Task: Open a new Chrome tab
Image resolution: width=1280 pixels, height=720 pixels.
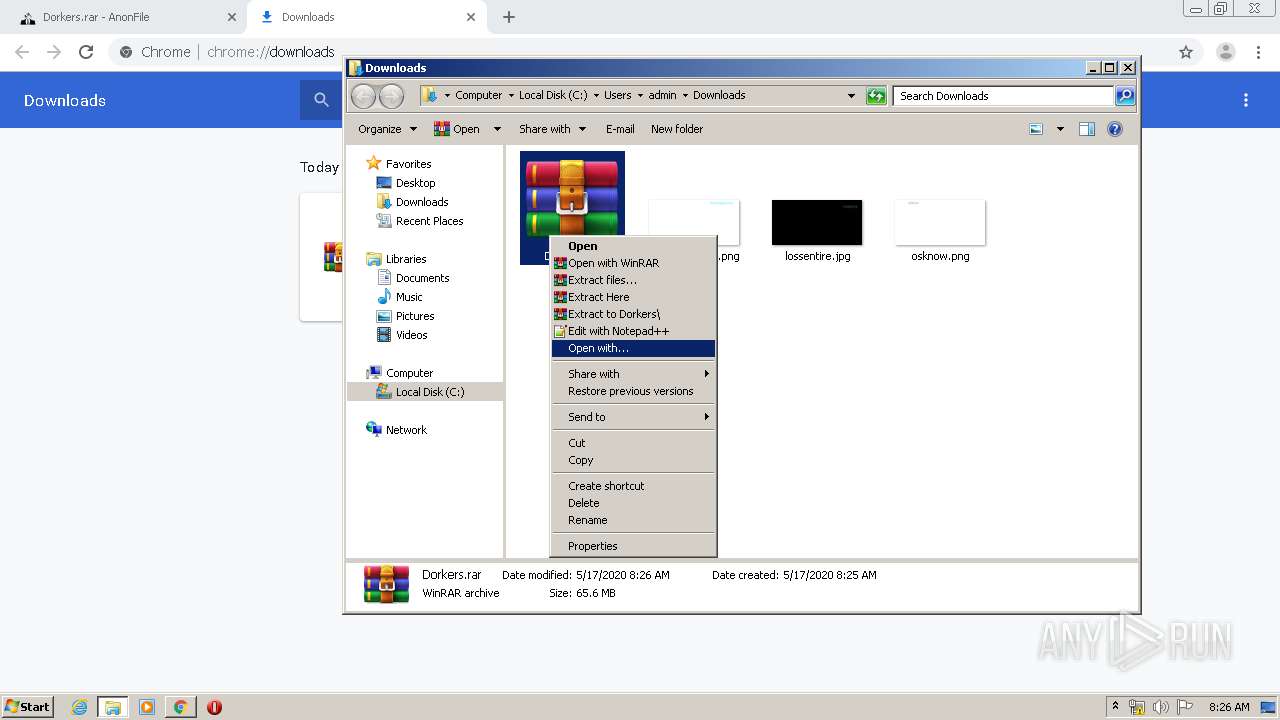Action: 509,17
